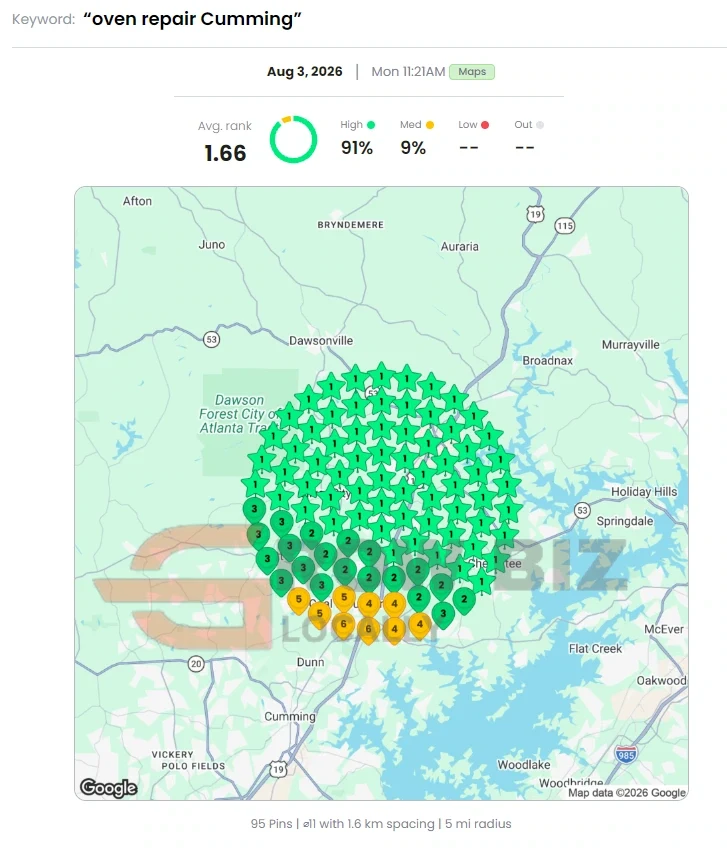Click the "High" legend label

(351, 125)
